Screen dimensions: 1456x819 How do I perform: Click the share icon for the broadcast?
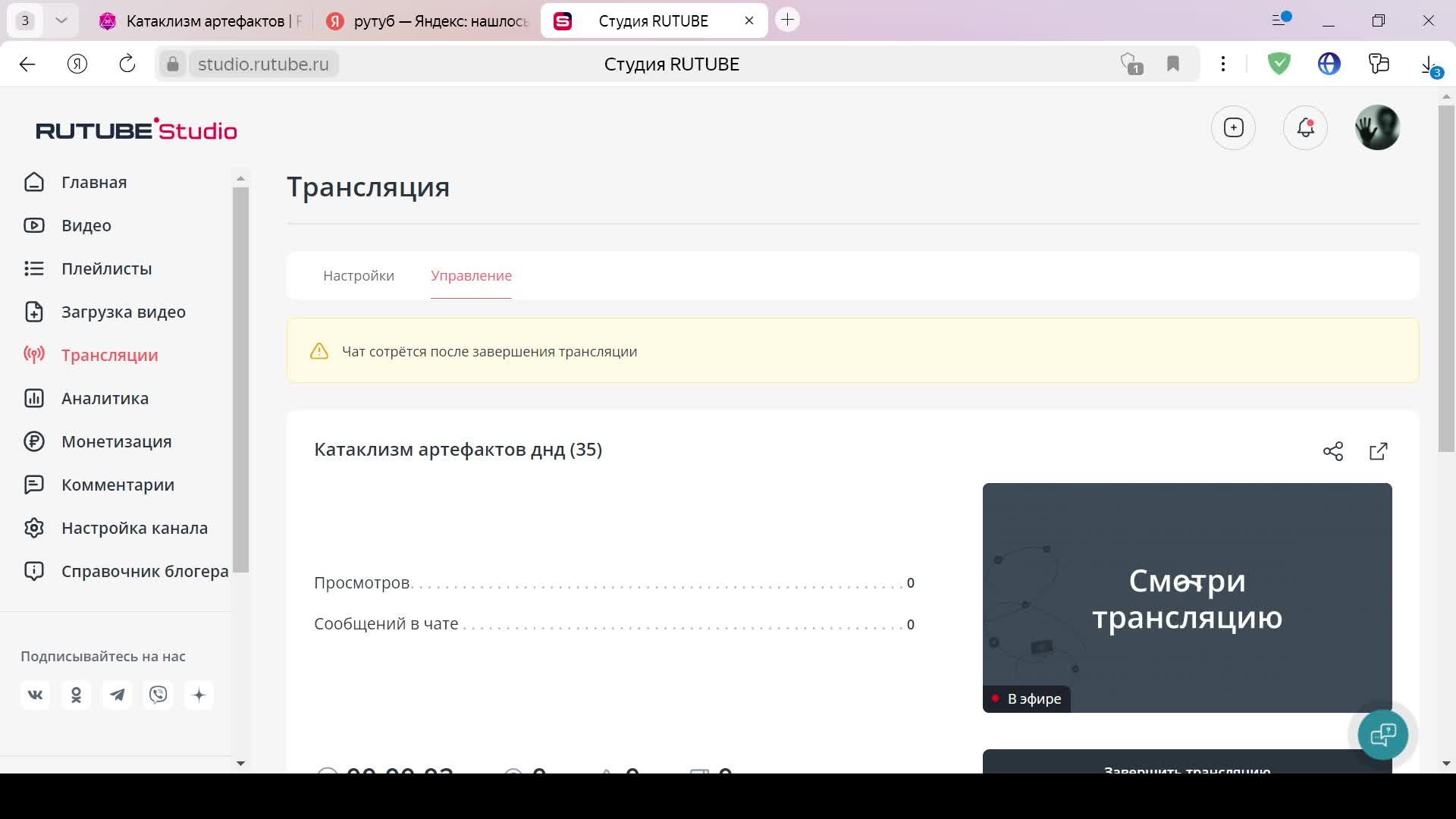[x=1332, y=451]
